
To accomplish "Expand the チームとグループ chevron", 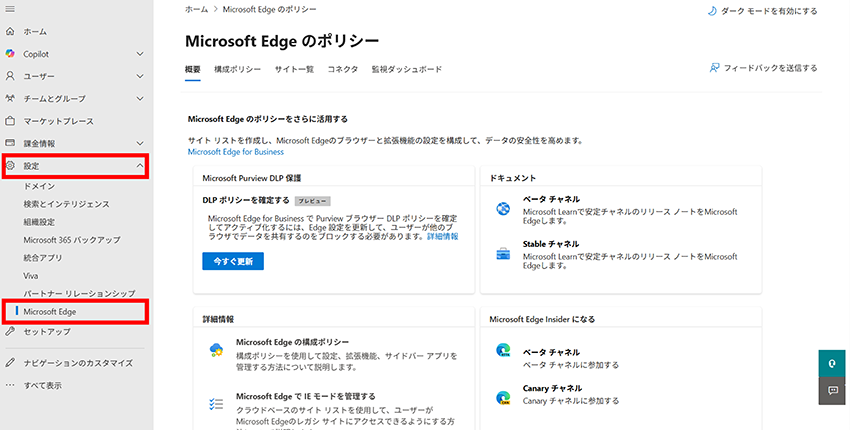I will coord(139,99).
